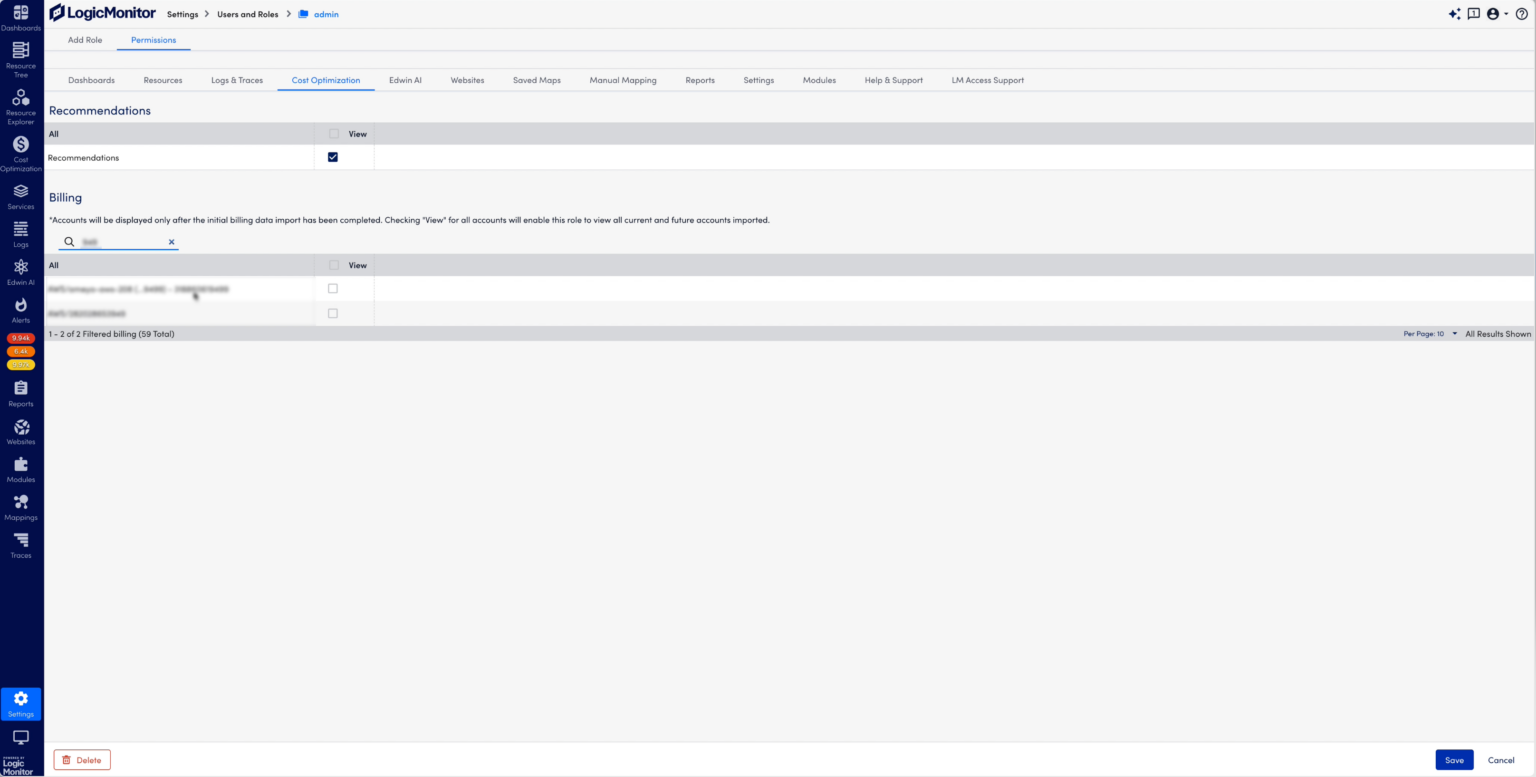The height and width of the screenshot is (777, 1536).
Task: Click the billing search input field
Action: point(120,242)
